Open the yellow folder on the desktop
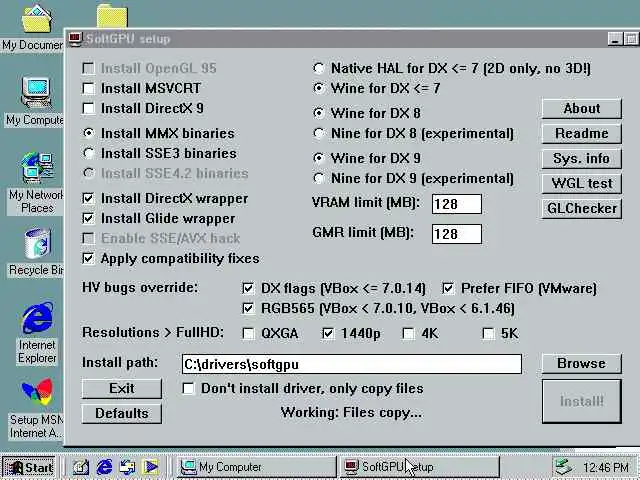 click(112, 16)
